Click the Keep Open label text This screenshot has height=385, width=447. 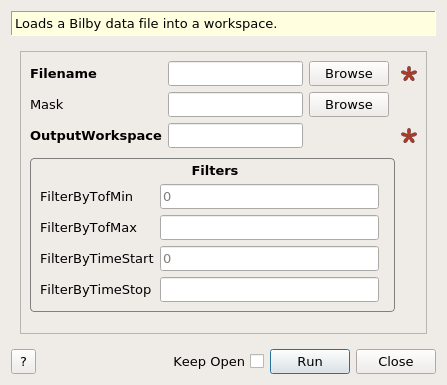pos(209,362)
